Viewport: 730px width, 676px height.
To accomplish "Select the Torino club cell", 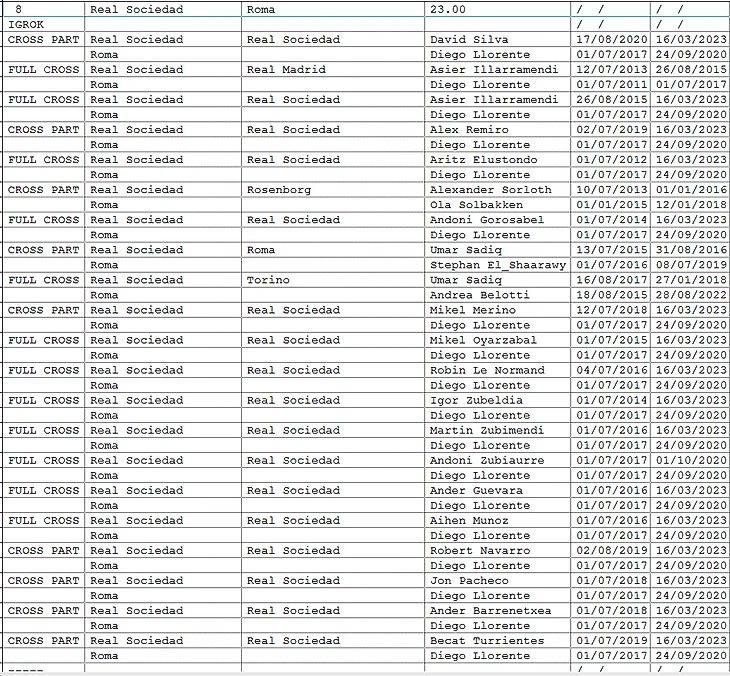I will 332,280.
